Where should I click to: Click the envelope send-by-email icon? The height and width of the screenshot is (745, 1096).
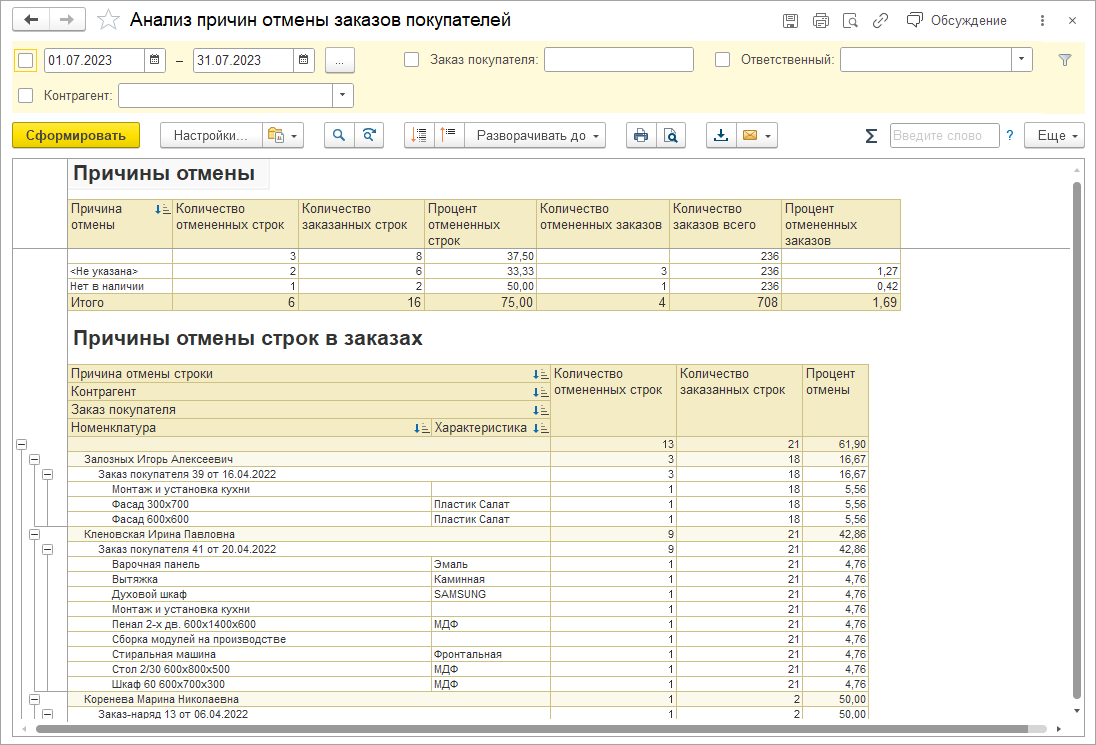[749, 136]
